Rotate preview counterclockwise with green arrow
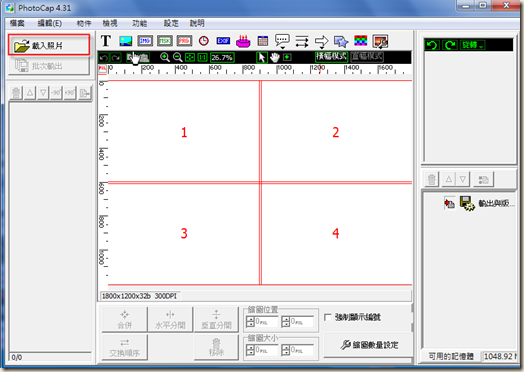The image size is (524, 372). click(432, 45)
